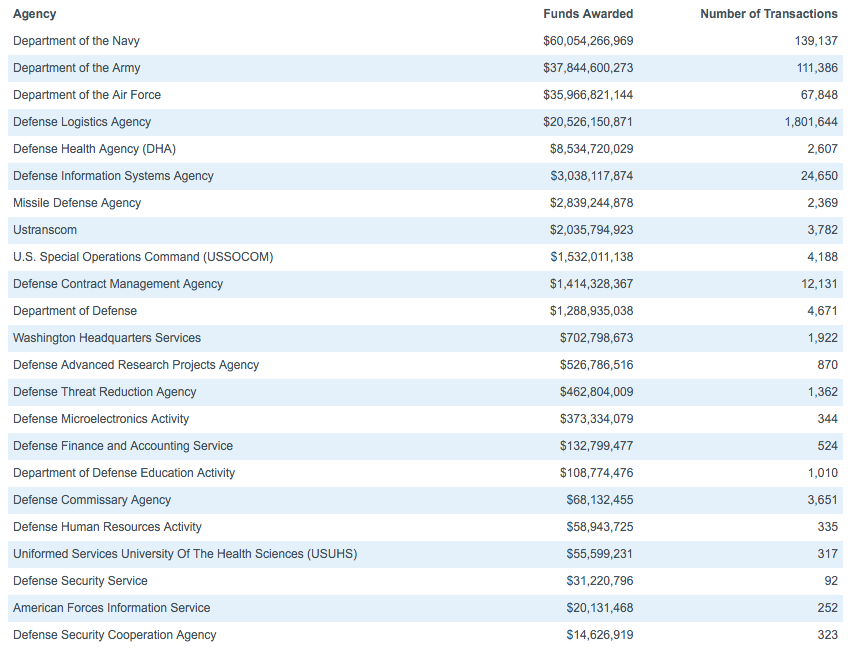
Task: Click the Agency column header
Action: 35,14
